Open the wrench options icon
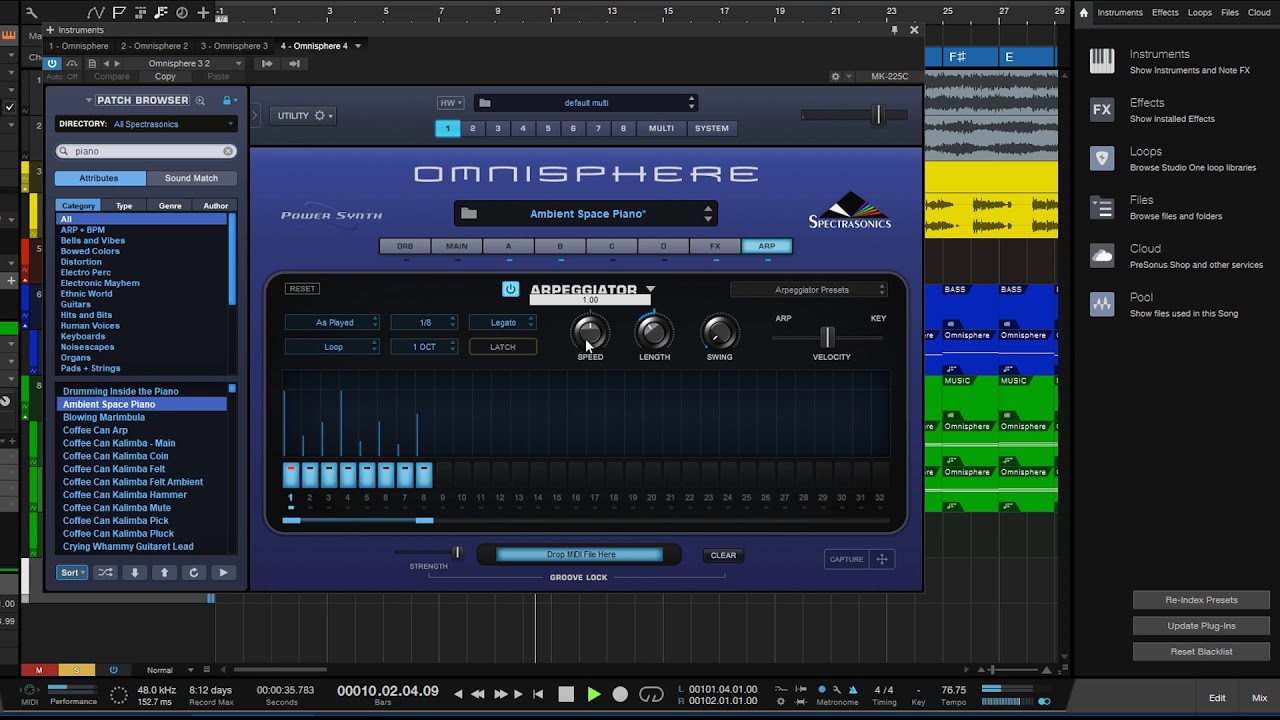 [x=32, y=12]
